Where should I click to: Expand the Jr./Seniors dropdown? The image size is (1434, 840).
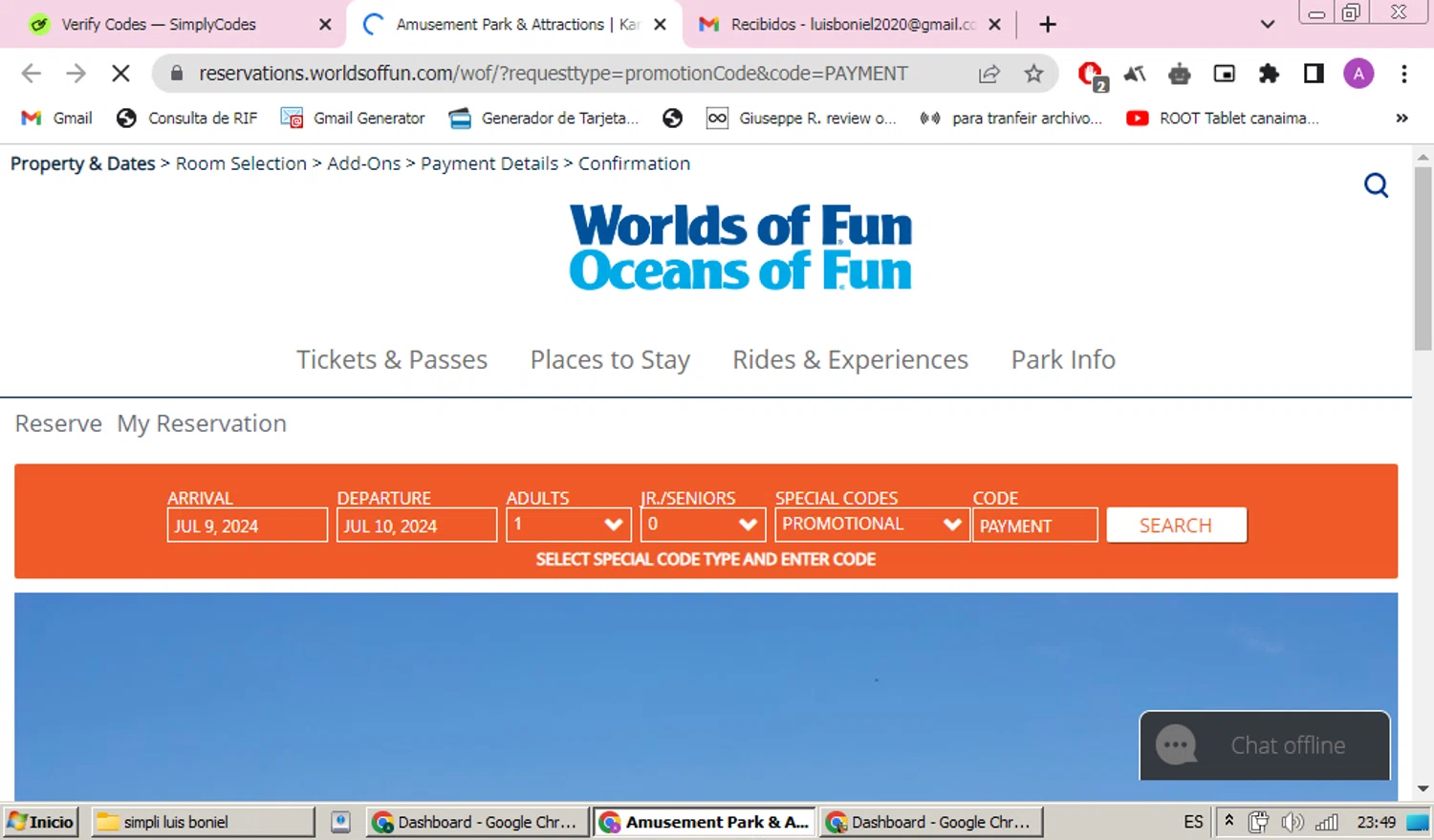[704, 525]
